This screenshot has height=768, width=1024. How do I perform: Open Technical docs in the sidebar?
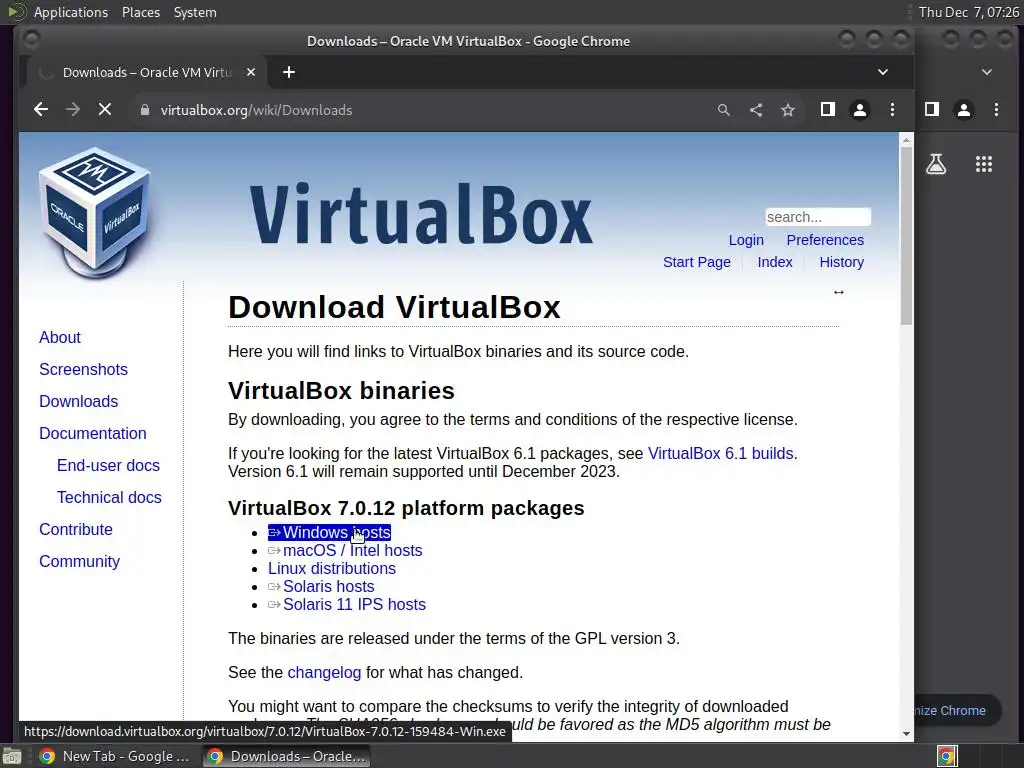108,498
